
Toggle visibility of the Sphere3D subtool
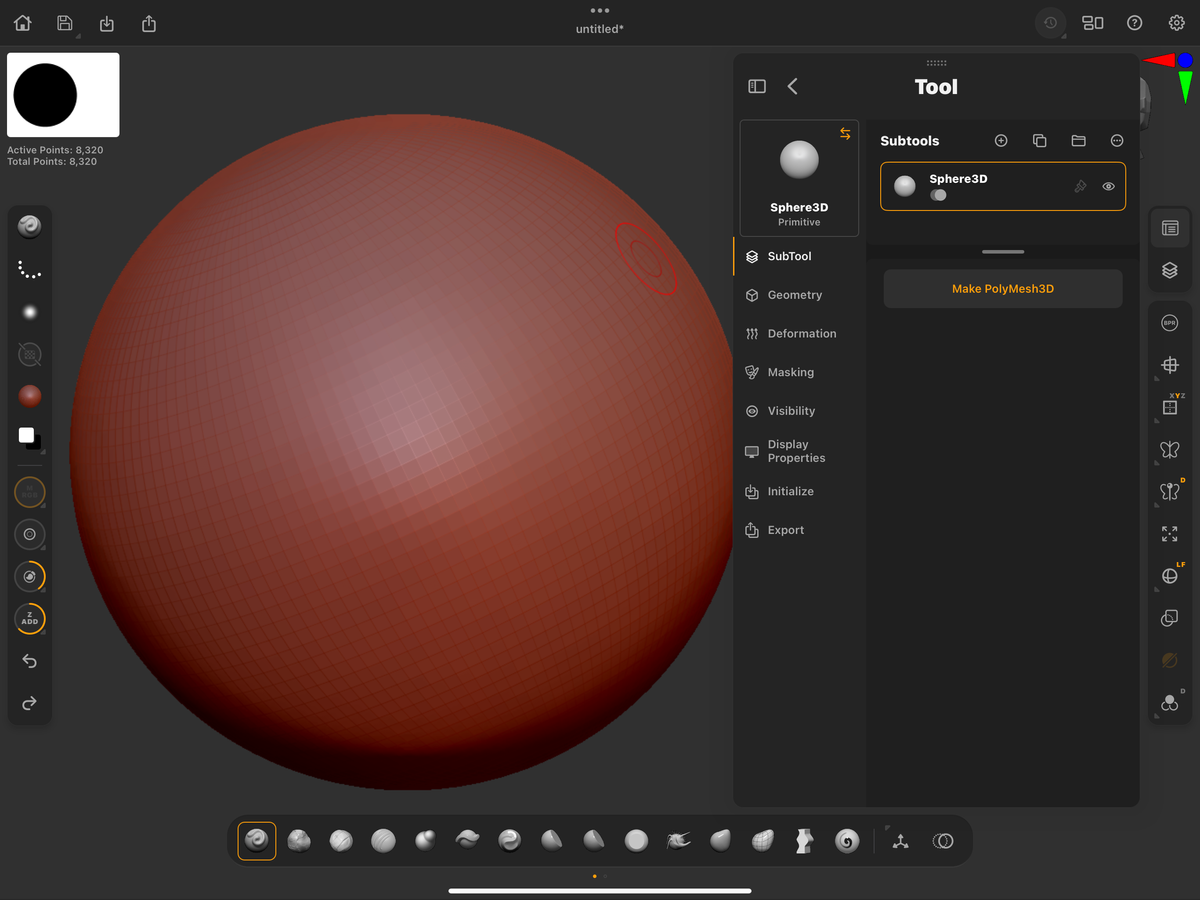point(1108,186)
